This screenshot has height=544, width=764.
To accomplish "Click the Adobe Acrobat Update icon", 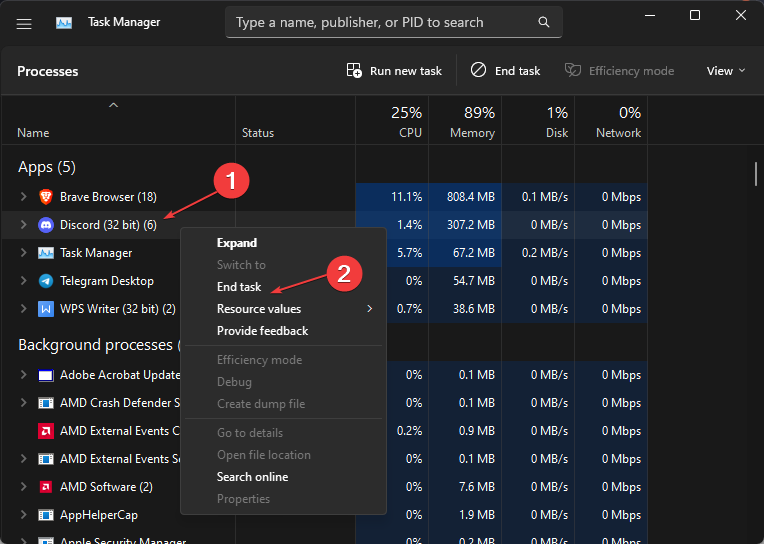I will tap(46, 375).
